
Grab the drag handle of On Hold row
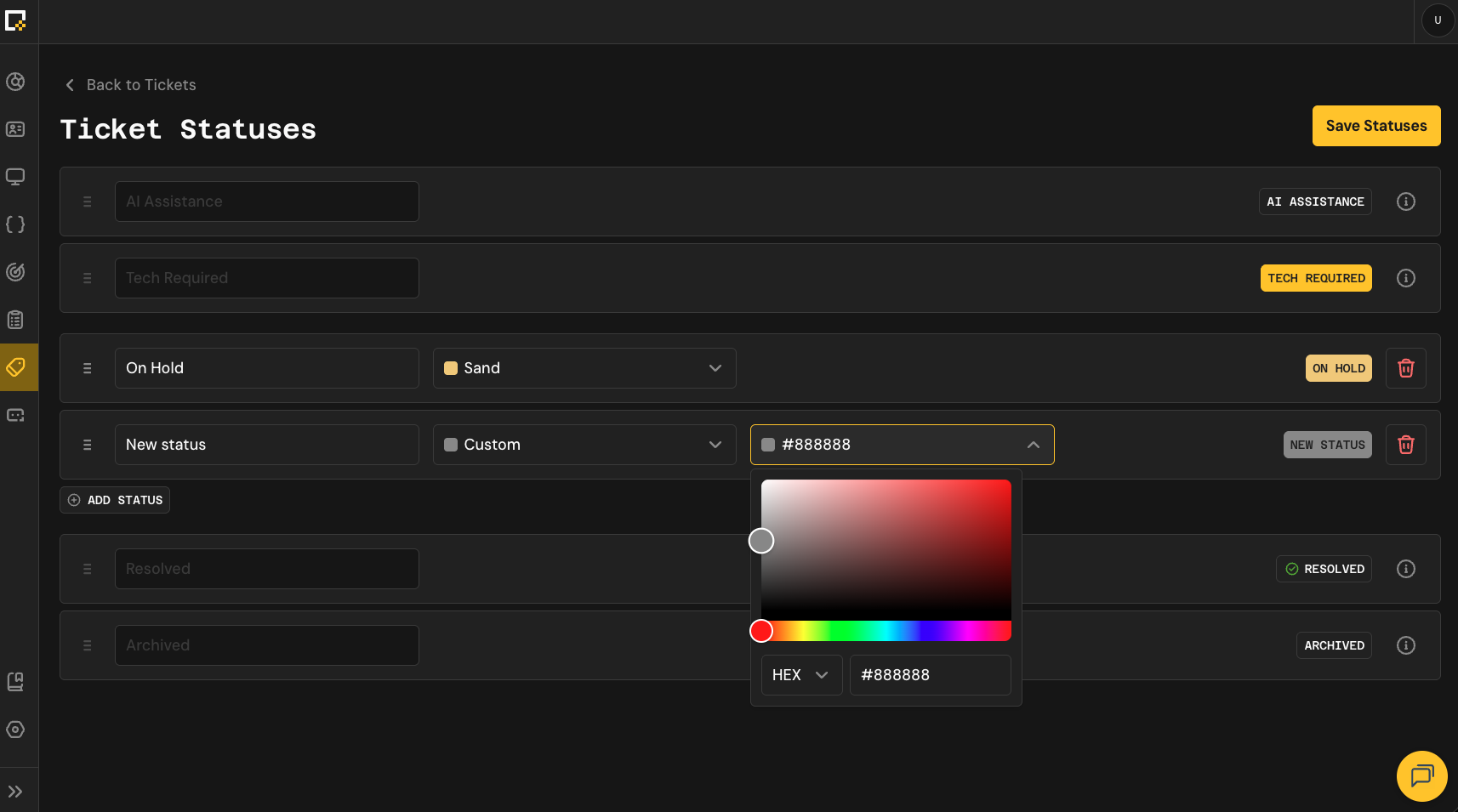pyautogui.click(x=87, y=368)
